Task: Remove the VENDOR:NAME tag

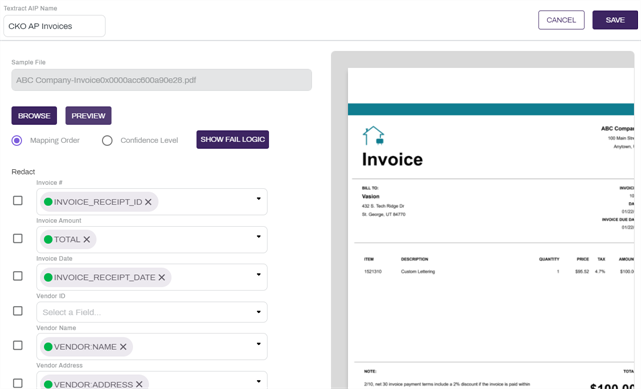Action: 123,347
